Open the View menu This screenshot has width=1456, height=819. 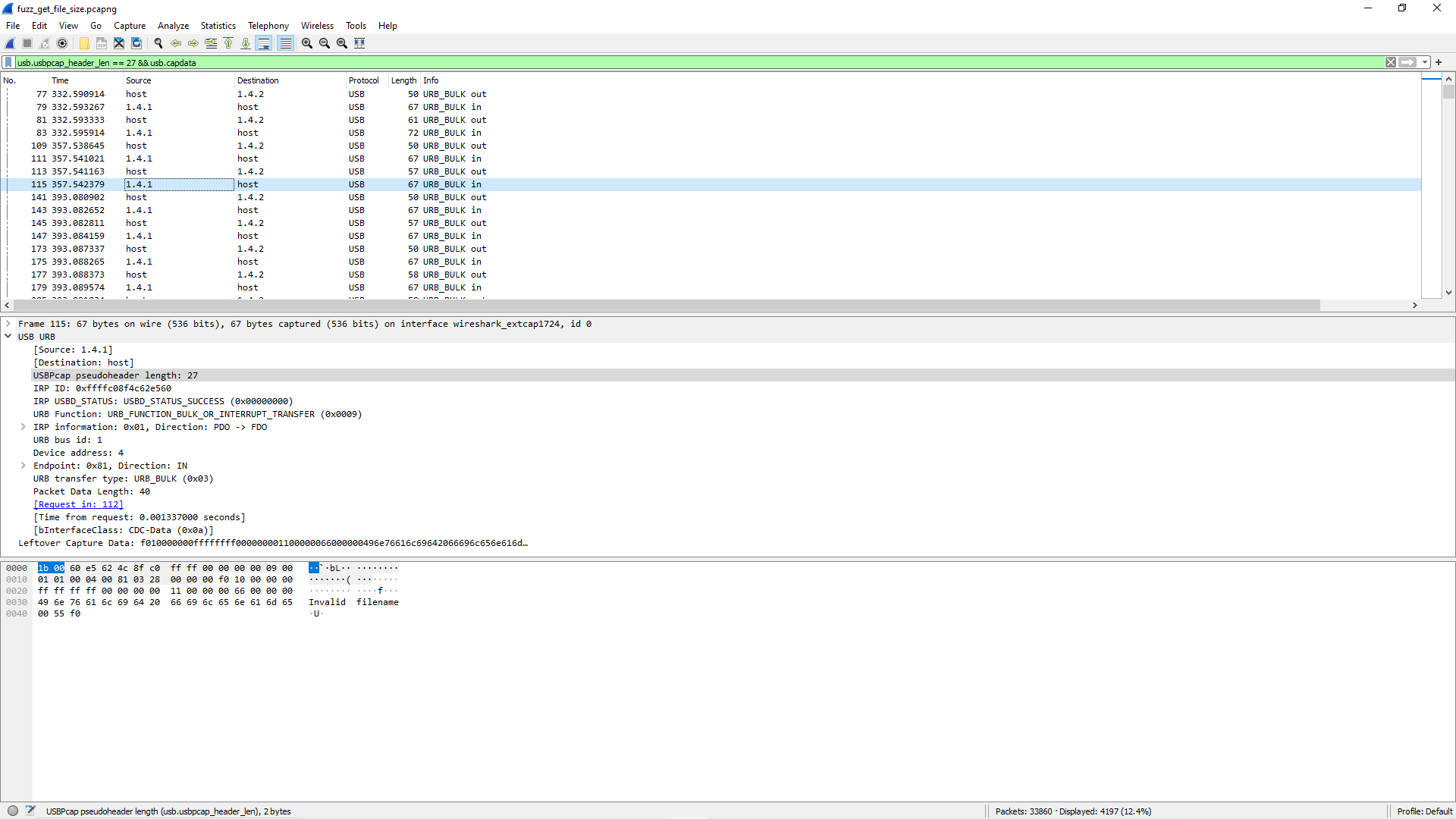coord(68,26)
